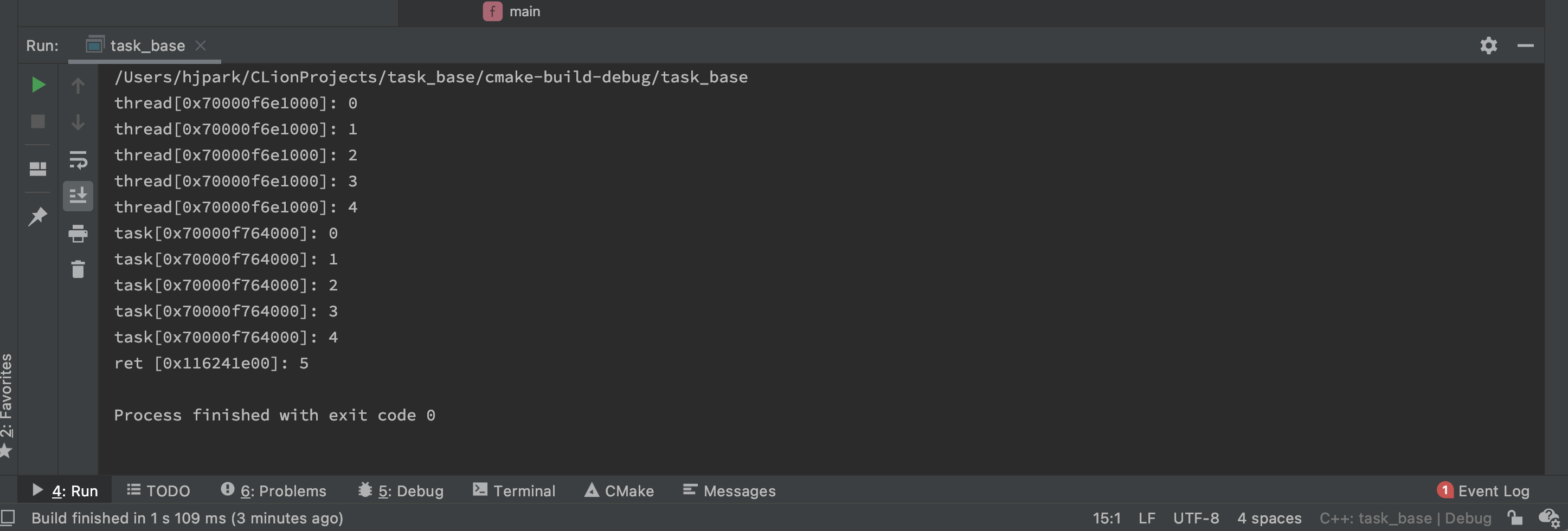1568x531 pixels.
Task: Open the TODO tool window
Action: (158, 490)
